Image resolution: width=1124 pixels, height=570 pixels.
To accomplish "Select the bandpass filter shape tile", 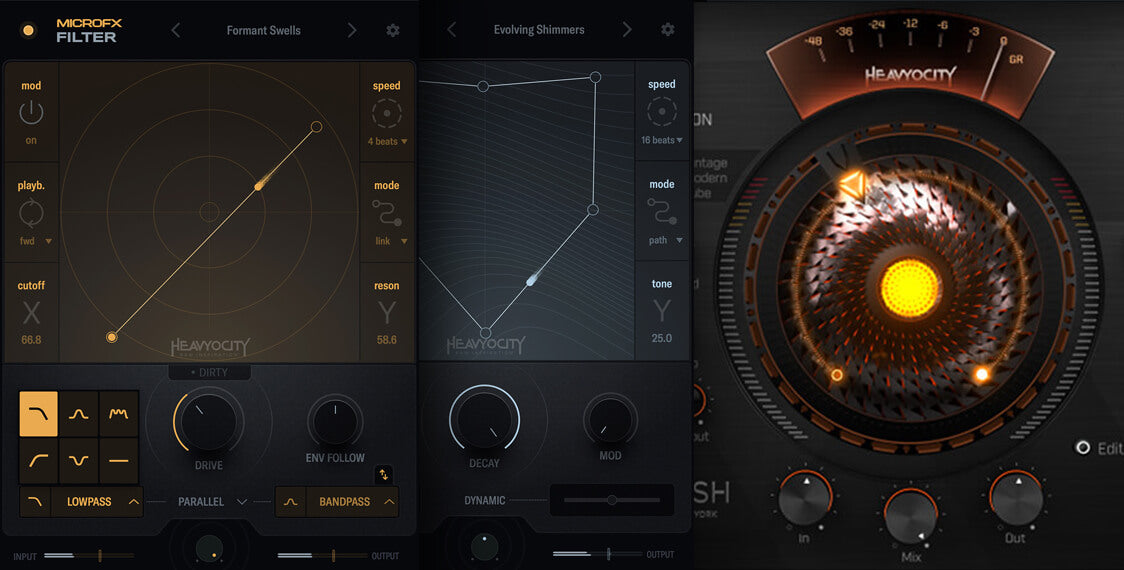I will pos(78,414).
